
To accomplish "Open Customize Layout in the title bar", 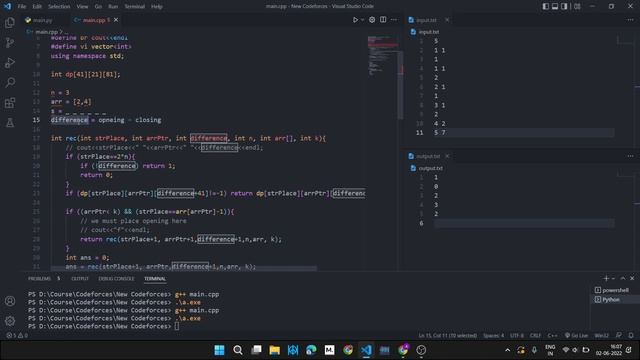I will coord(577,6).
